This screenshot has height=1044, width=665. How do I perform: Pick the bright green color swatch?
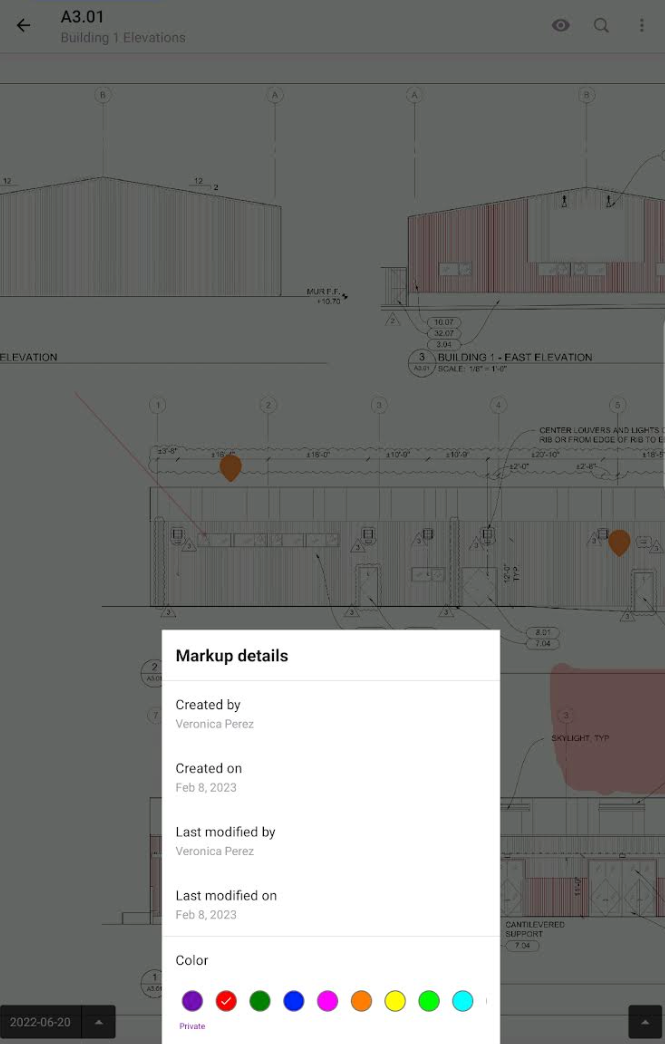[x=429, y=1001]
